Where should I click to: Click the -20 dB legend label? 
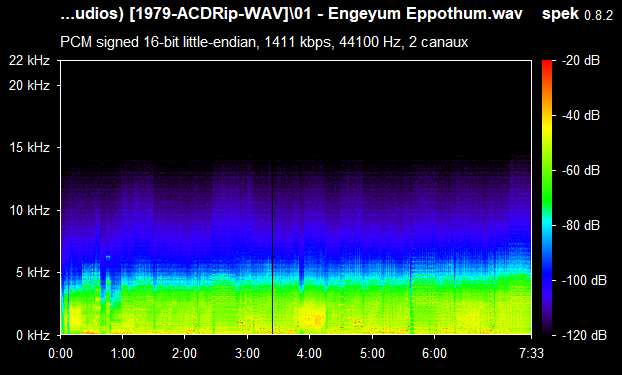click(x=581, y=61)
